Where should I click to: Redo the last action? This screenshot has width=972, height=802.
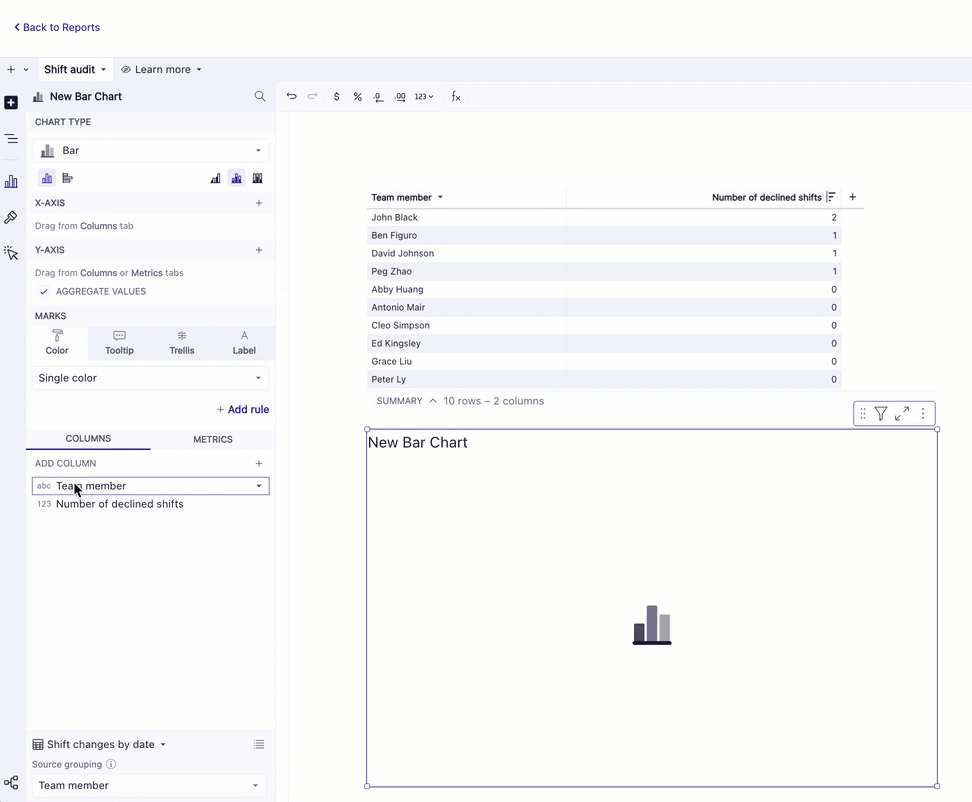coord(312,96)
